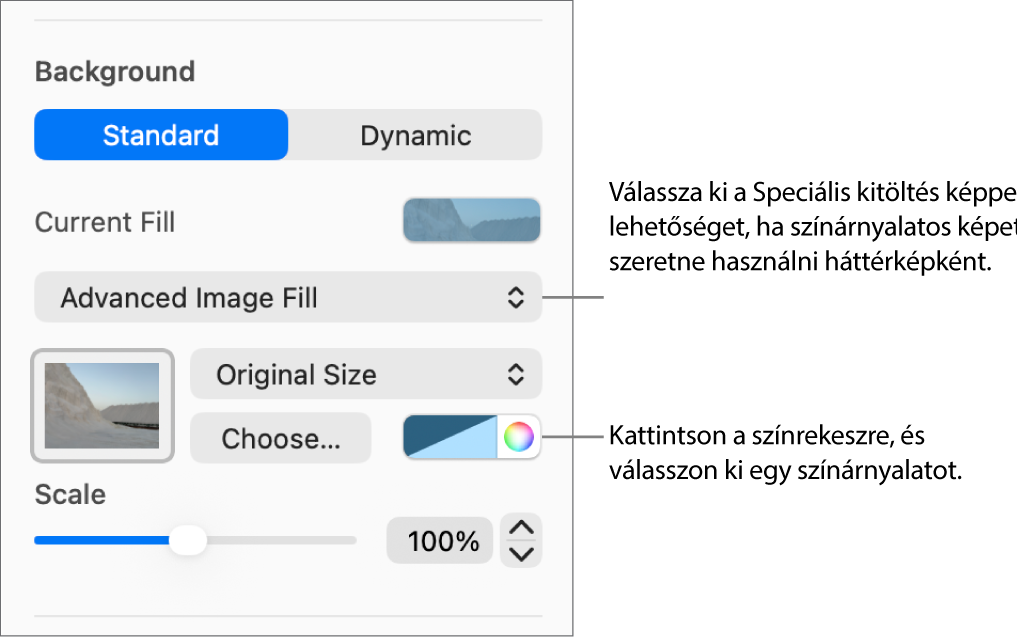This screenshot has height=638, width=1017.
Task: Click the blue filled part of Scale slider
Action: 100,540
